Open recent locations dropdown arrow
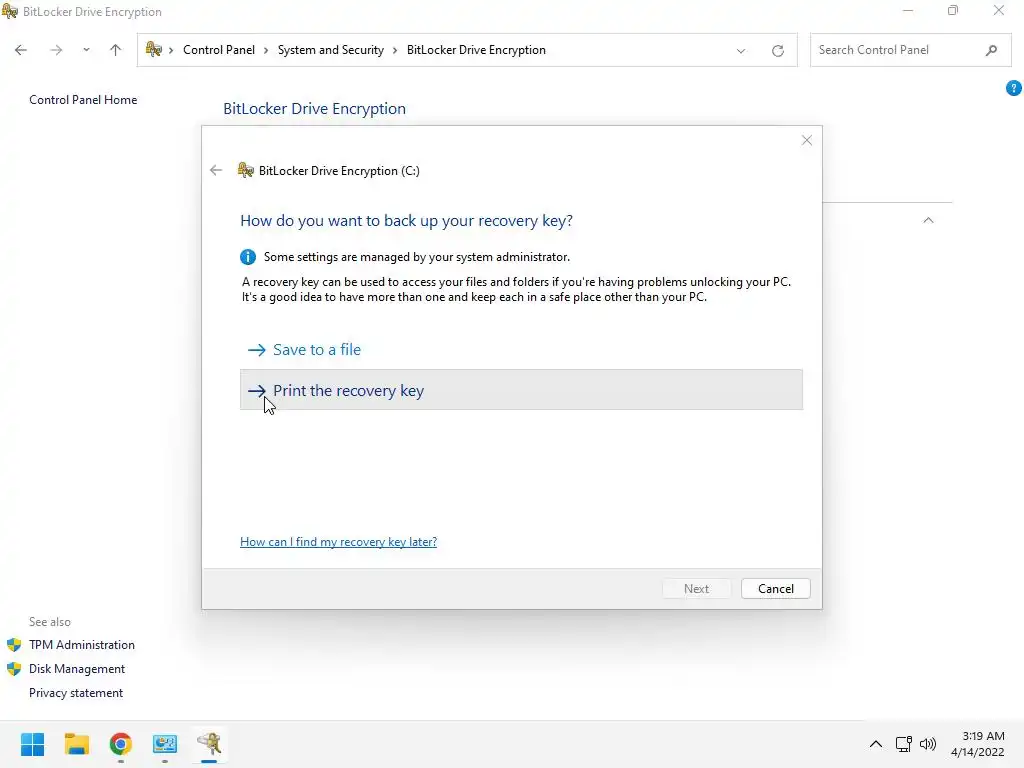Screen dimensions: 1024x768 [86, 50]
